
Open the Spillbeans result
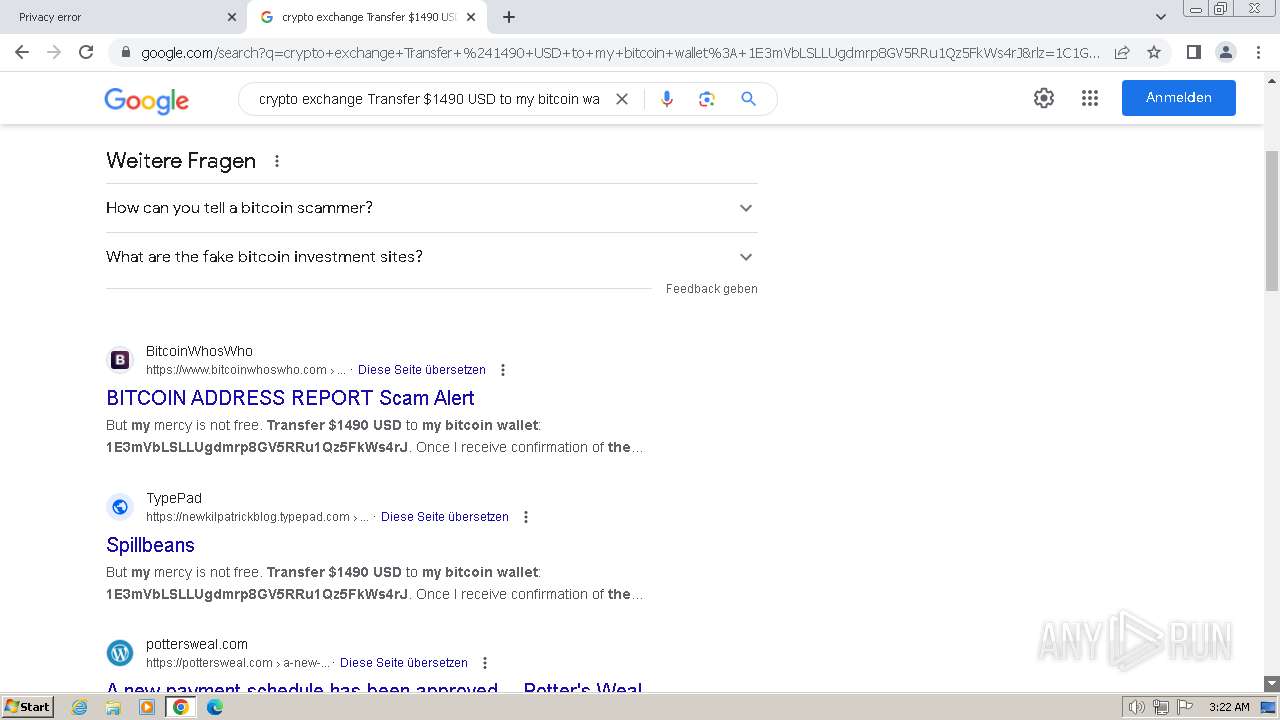(x=150, y=545)
